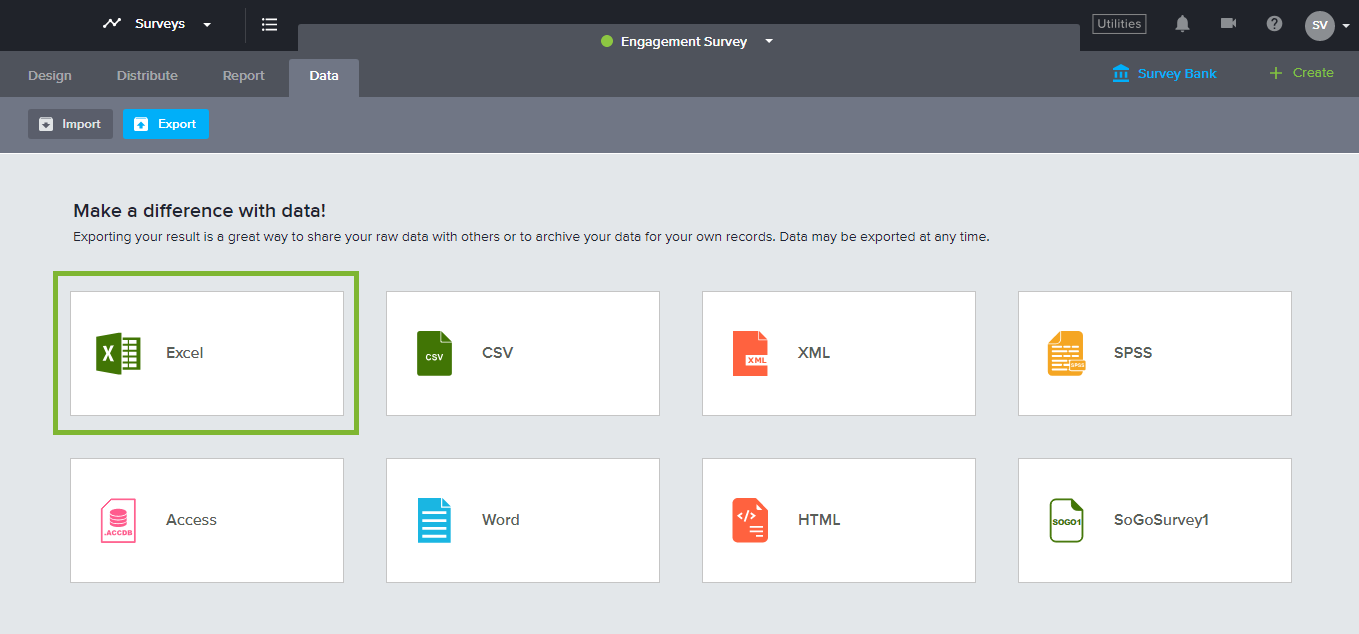The height and width of the screenshot is (634, 1359).
Task: Open the notifications bell
Action: click(x=1182, y=24)
